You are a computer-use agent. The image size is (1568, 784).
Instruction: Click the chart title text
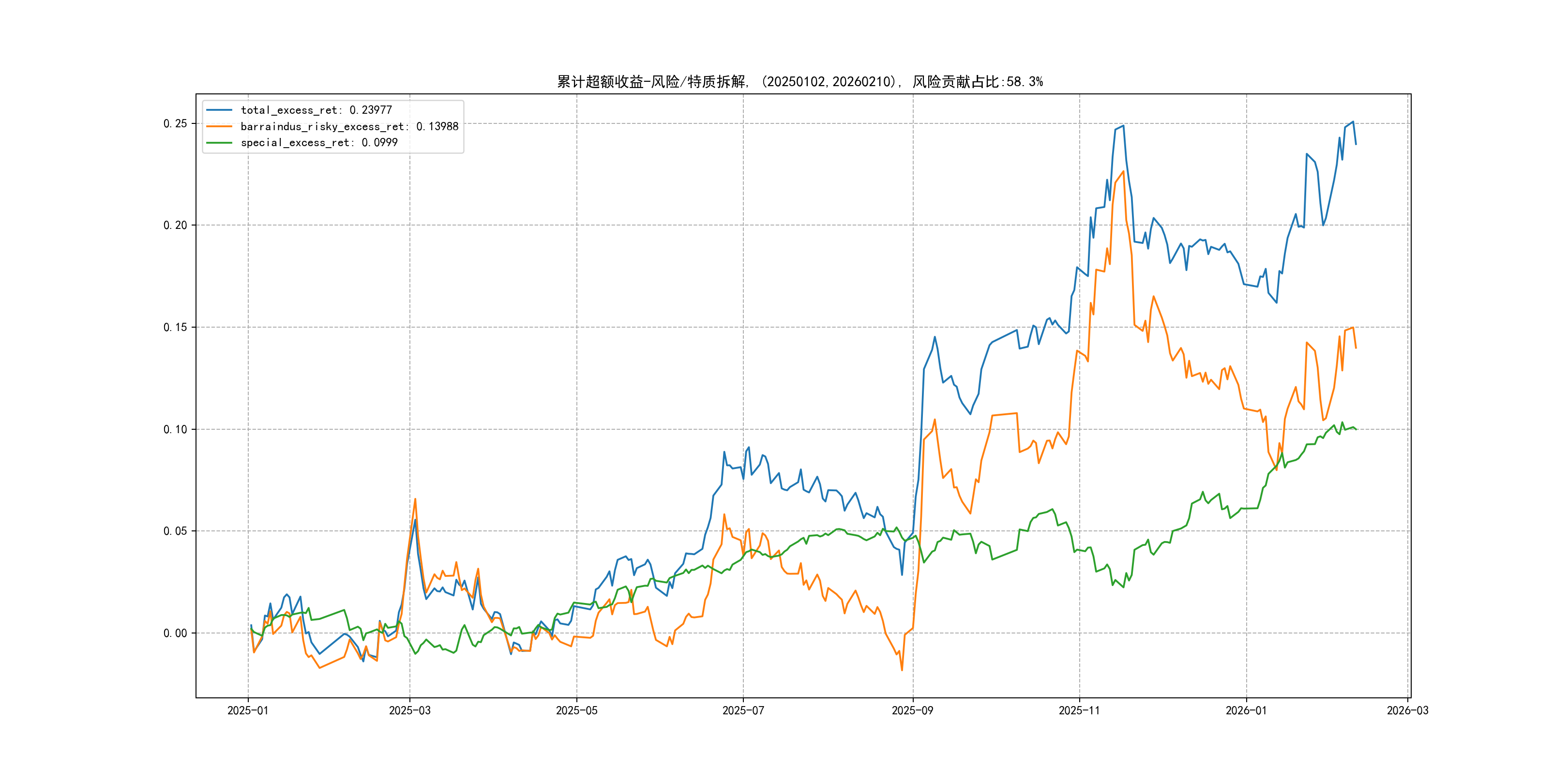(800, 82)
